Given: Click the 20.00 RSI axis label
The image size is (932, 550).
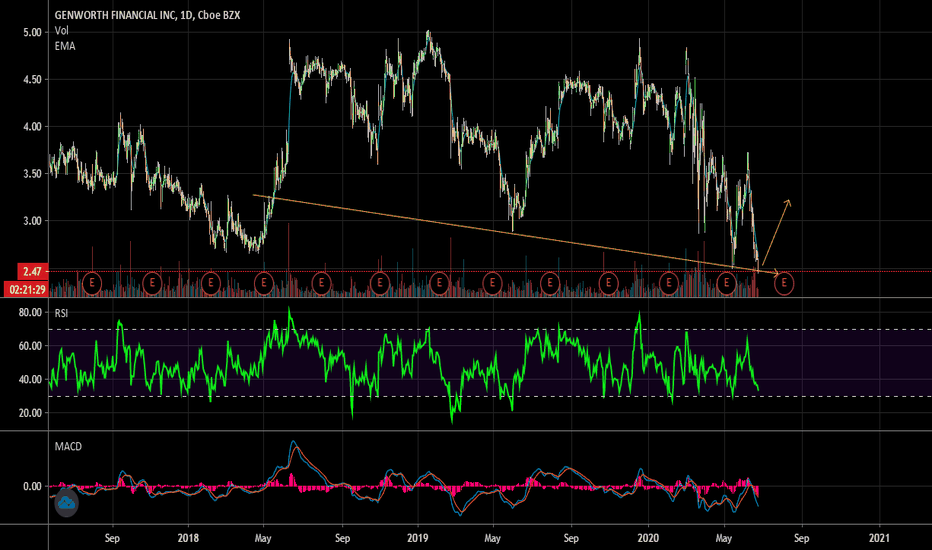Looking at the screenshot, I should point(30,413).
